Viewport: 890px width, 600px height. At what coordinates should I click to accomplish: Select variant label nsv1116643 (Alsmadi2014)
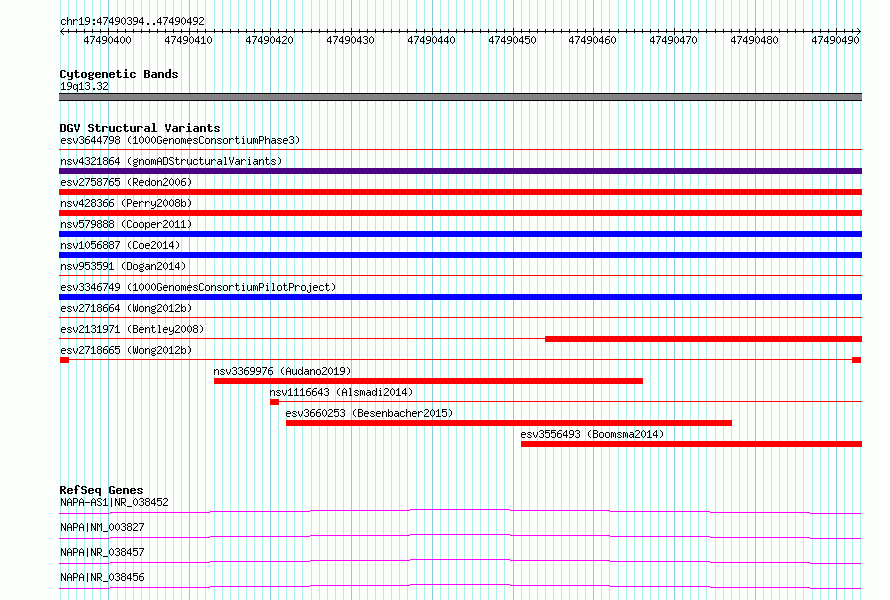pyautogui.click(x=341, y=392)
